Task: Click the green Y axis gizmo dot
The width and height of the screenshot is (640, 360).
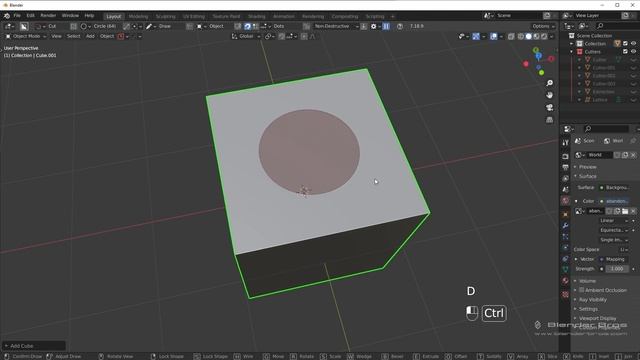Action: (x=541, y=73)
